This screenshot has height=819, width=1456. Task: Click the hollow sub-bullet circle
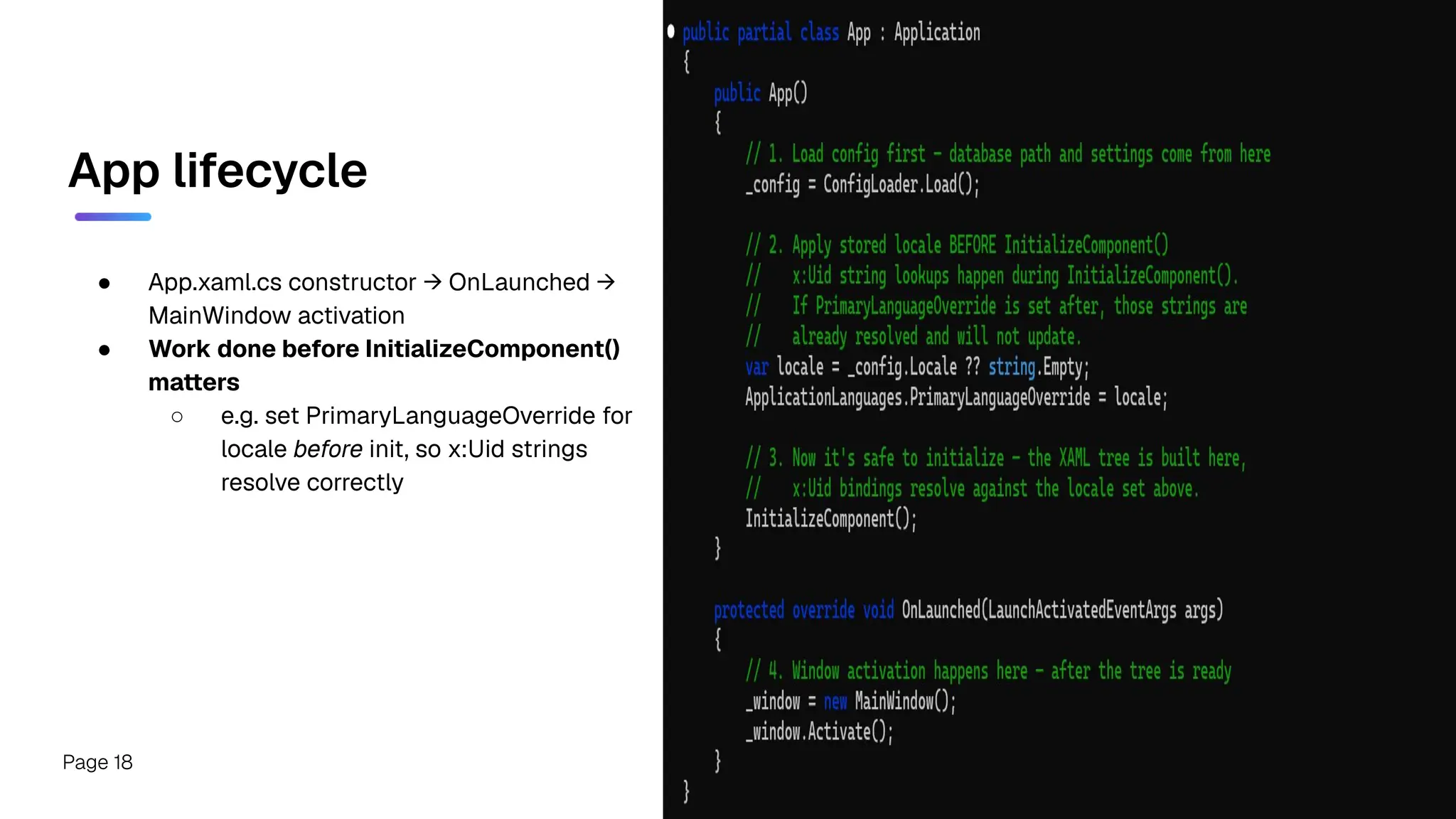pos(177,417)
